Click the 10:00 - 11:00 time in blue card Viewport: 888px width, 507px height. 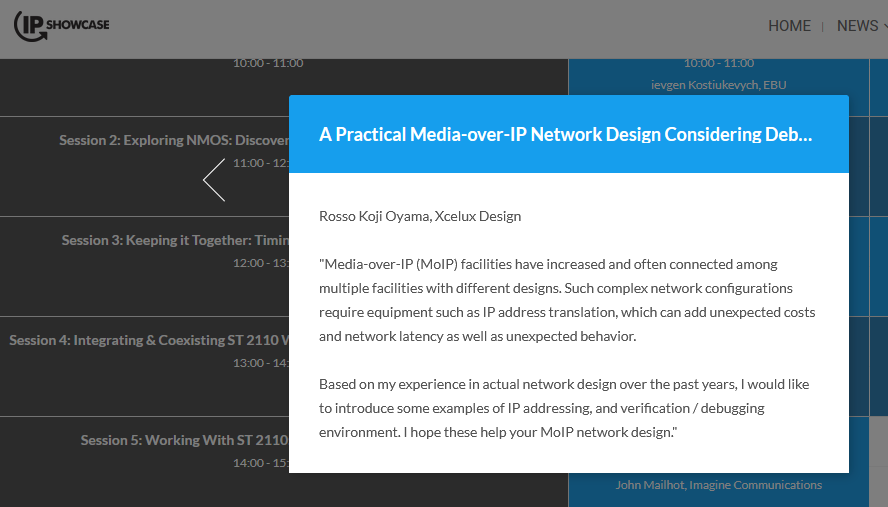719,63
